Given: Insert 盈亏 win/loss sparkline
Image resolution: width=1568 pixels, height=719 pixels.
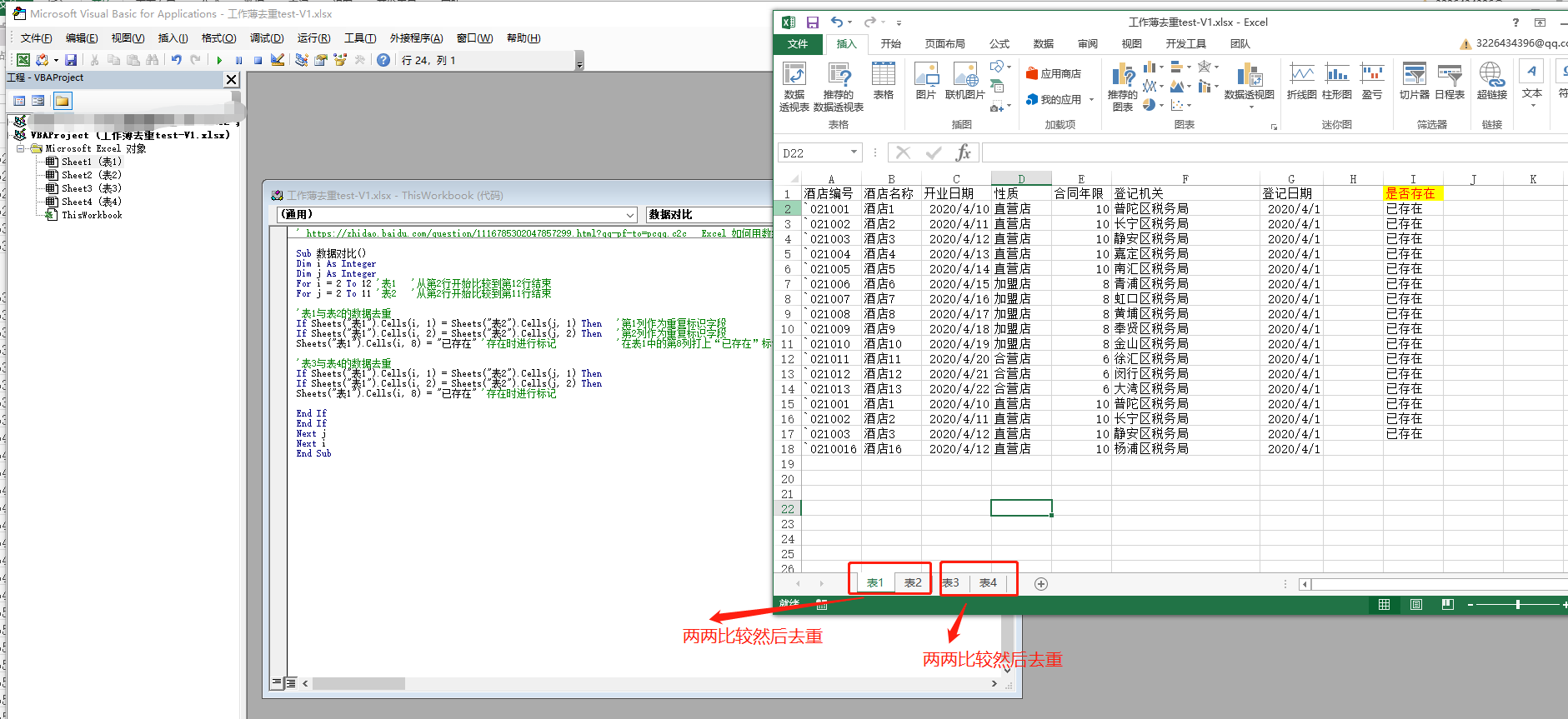Looking at the screenshot, I should click(x=1372, y=81).
